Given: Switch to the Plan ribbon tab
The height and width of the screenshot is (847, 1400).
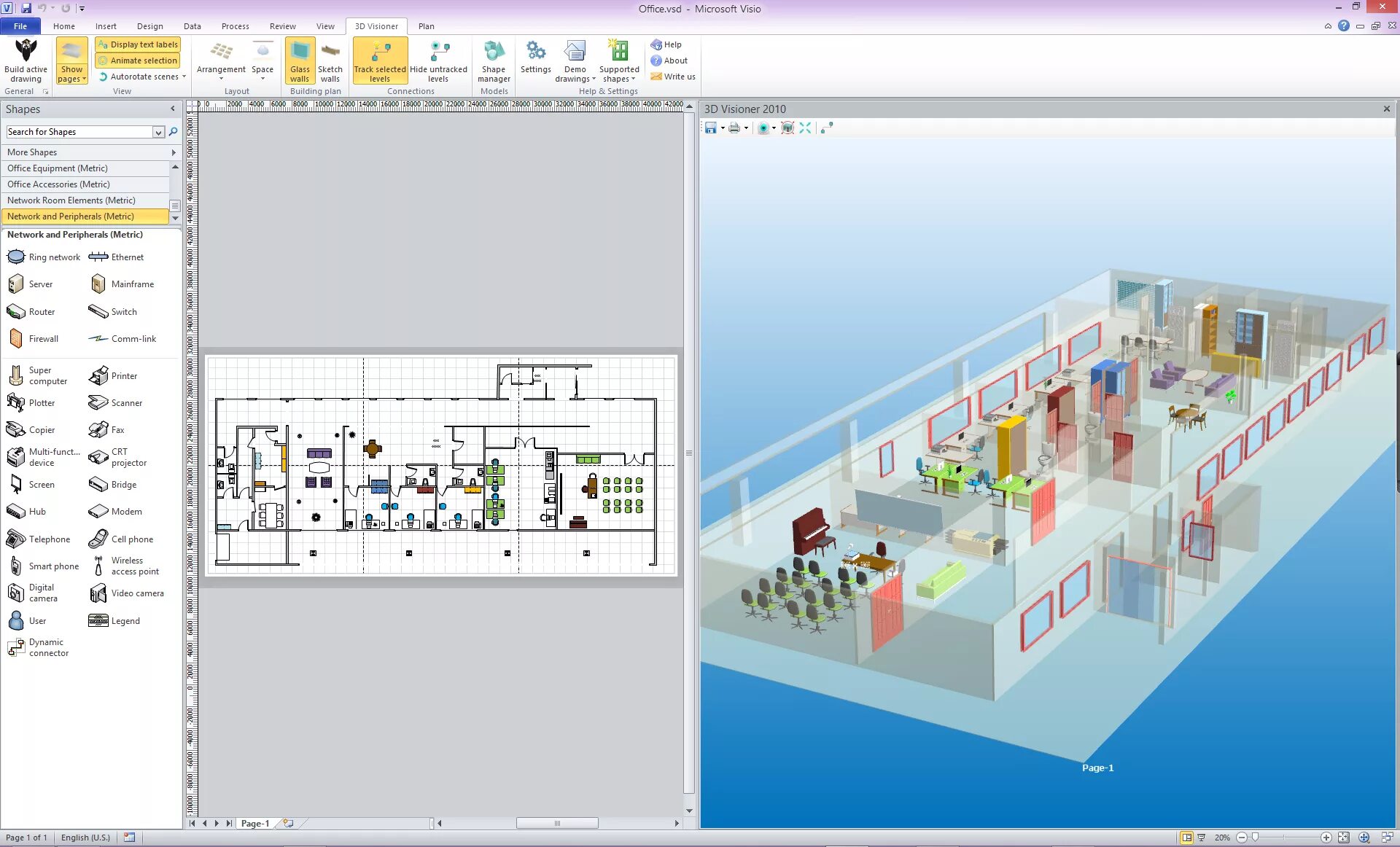Looking at the screenshot, I should click(x=426, y=26).
